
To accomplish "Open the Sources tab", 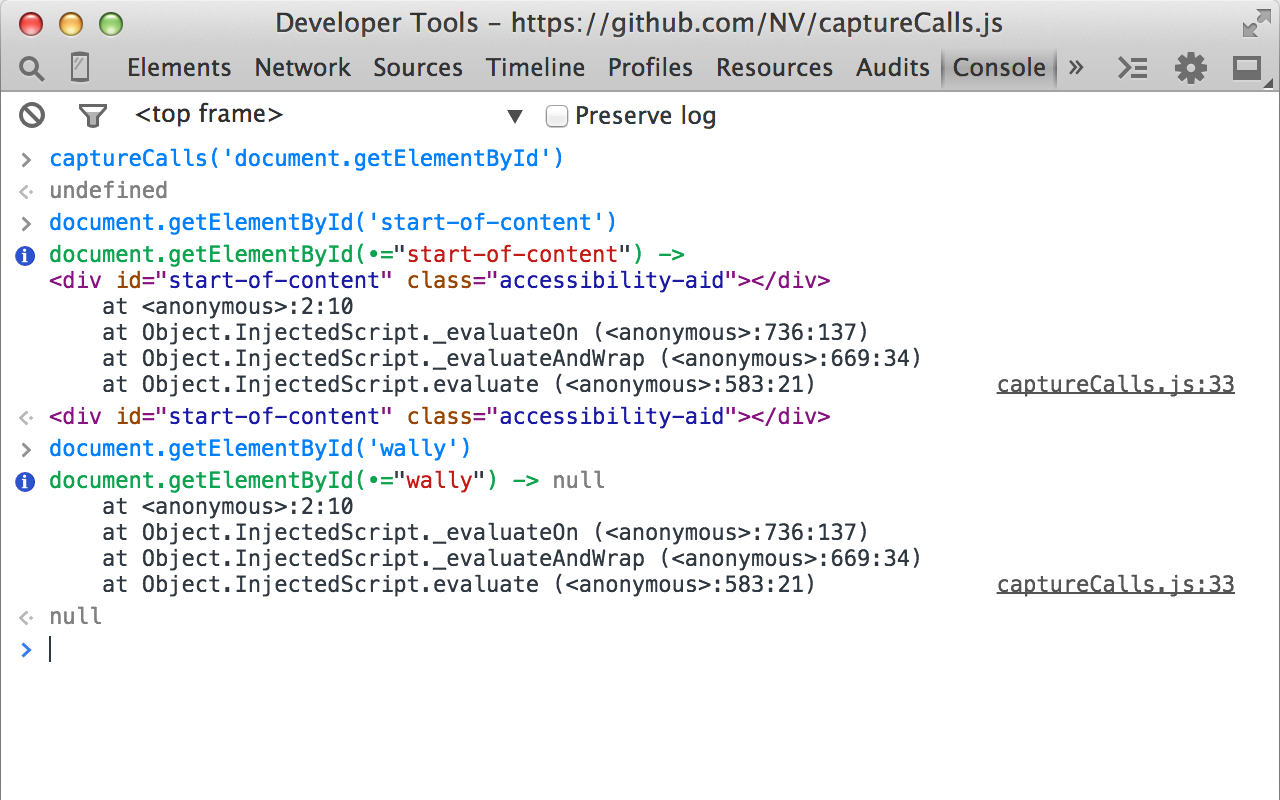I will 418,67.
